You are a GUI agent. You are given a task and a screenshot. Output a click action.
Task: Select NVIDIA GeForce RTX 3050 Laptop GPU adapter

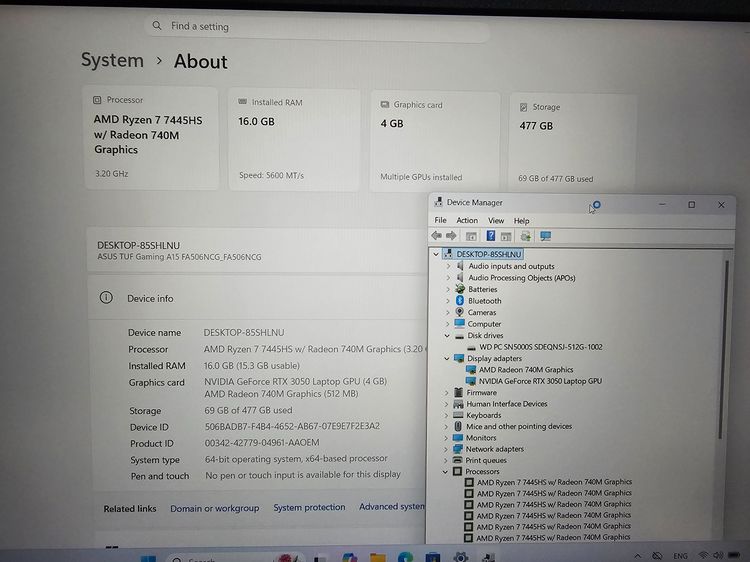pos(540,381)
